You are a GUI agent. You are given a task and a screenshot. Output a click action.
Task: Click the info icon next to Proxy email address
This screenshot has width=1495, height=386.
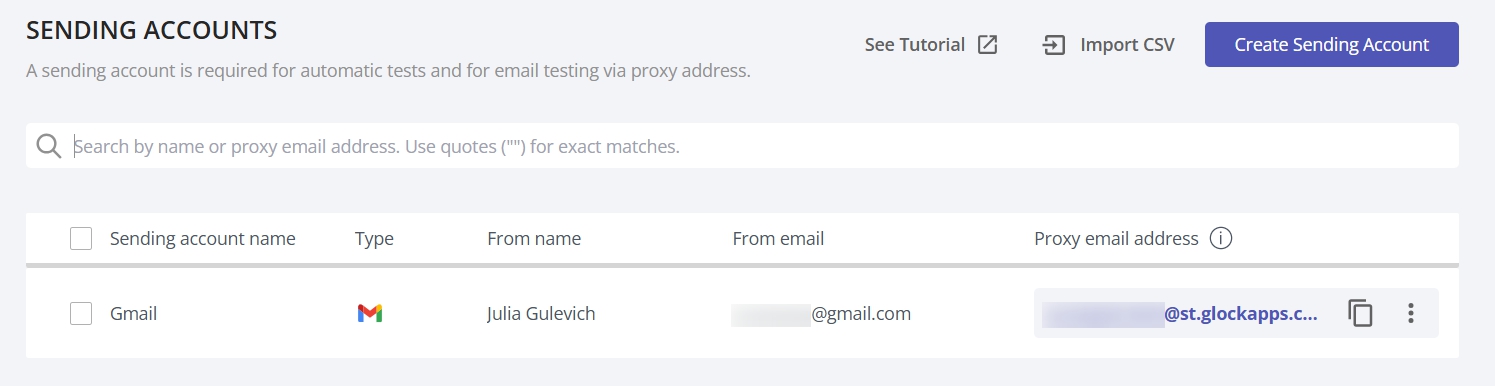pos(1220,239)
